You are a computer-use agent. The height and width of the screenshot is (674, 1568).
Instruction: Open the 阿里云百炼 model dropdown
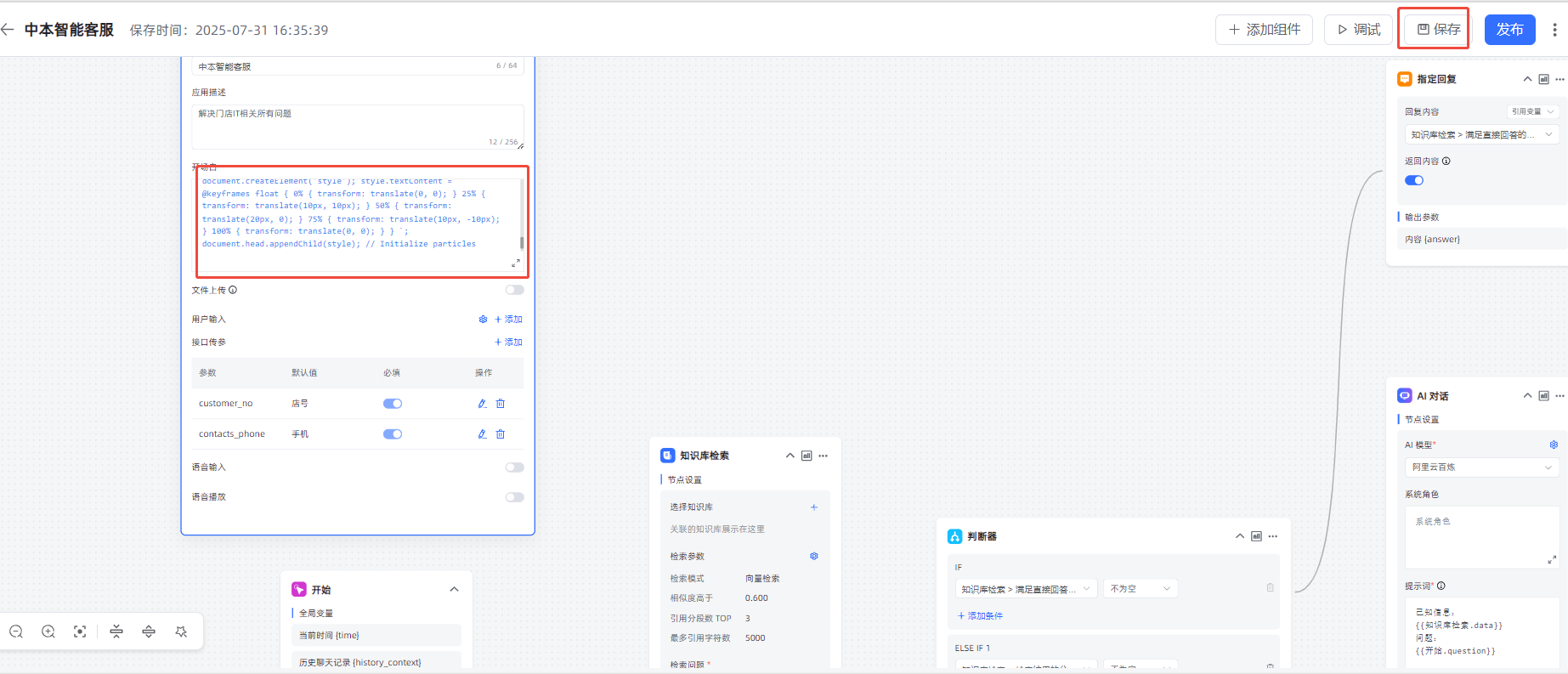click(1482, 467)
